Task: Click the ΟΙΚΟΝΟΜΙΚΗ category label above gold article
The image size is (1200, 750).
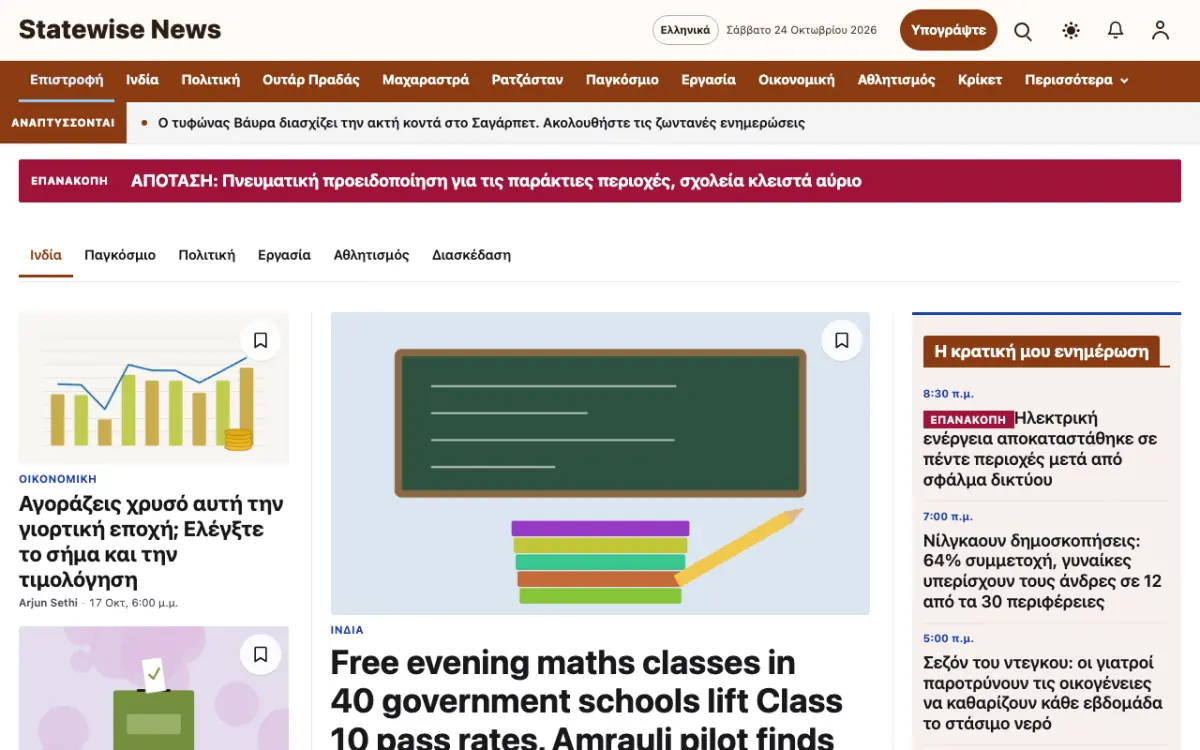Action: (58, 479)
